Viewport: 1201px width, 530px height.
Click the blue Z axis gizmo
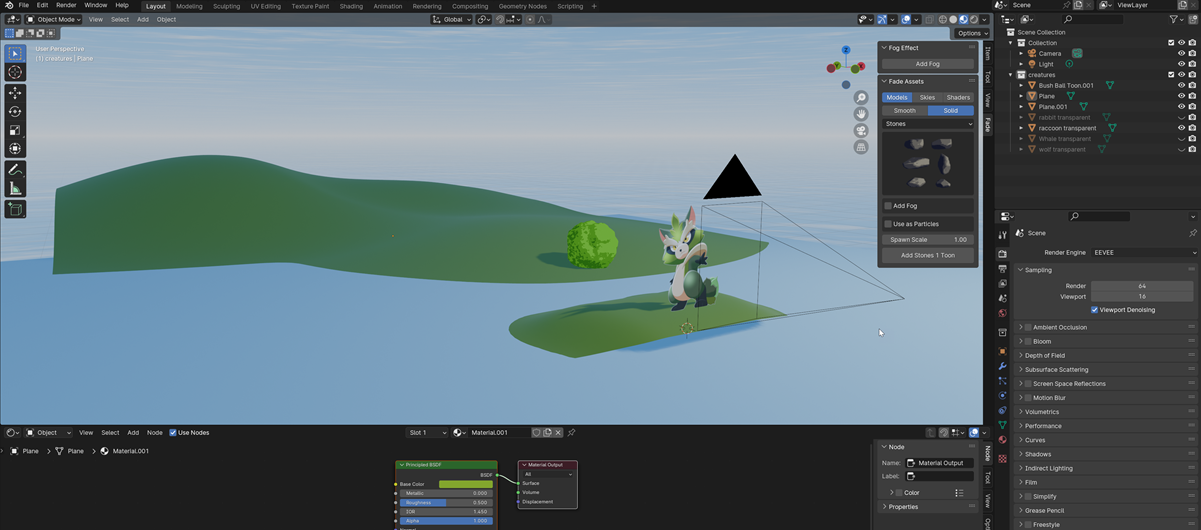point(846,50)
